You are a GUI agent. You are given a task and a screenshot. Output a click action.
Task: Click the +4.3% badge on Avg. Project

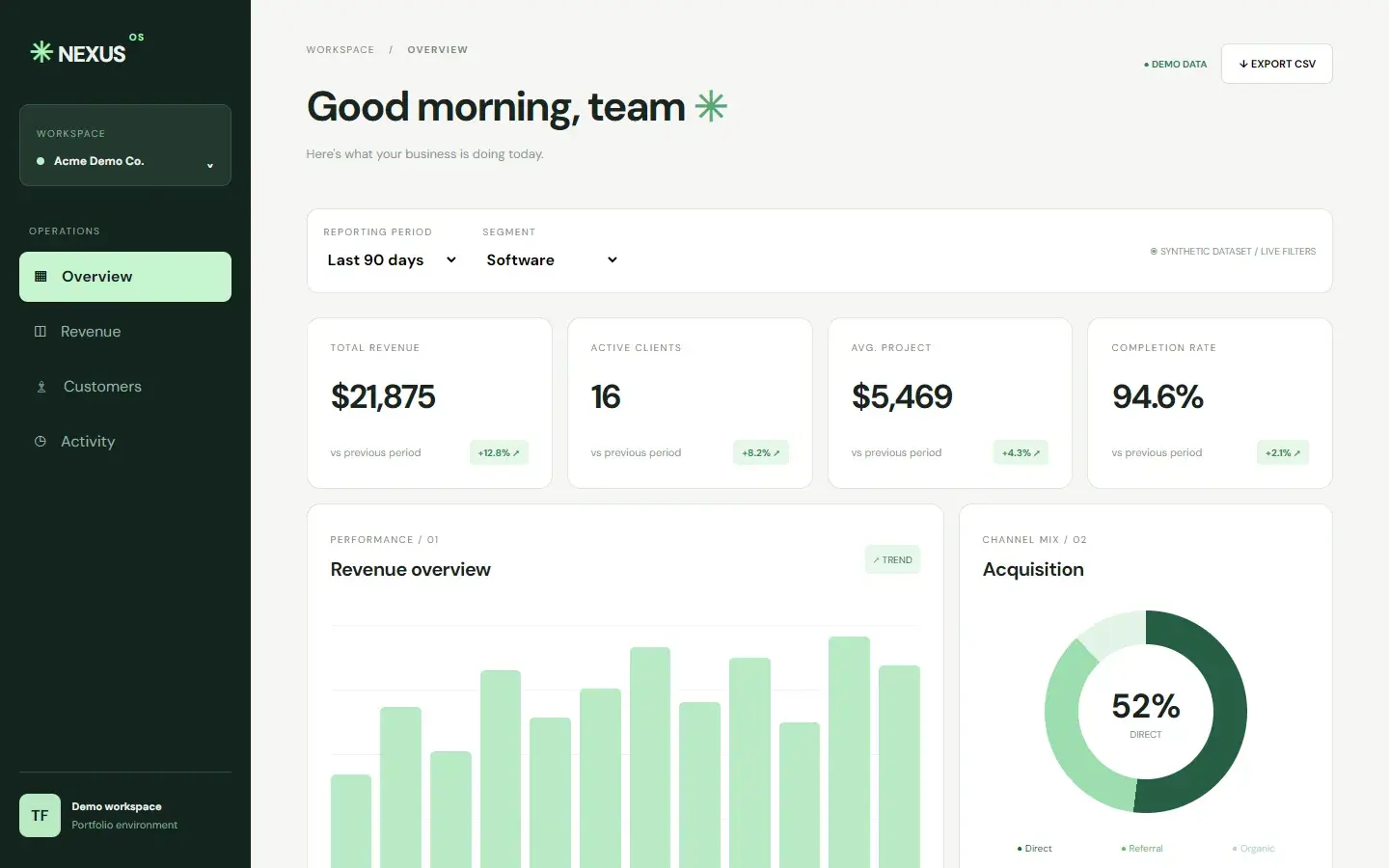click(1021, 453)
